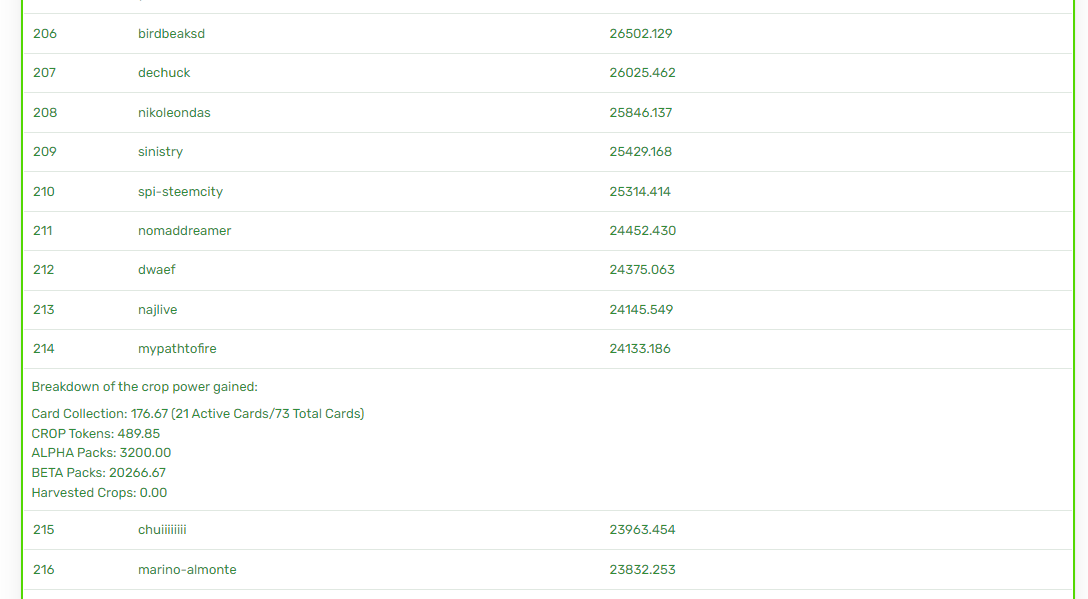Viewport: 1088px width, 599px height.
Task: Click the rank number 214
Action: [x=43, y=349]
